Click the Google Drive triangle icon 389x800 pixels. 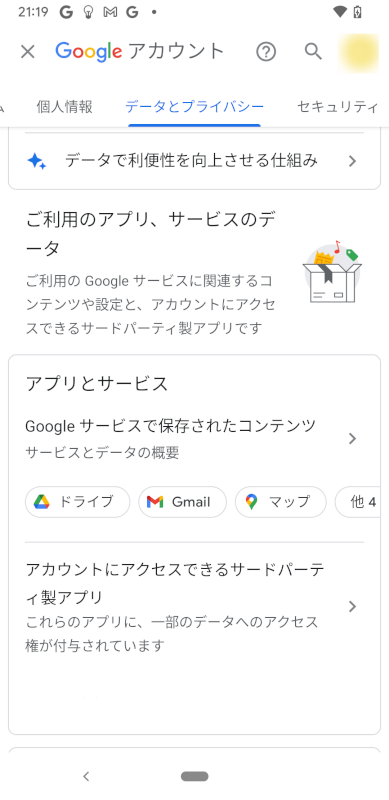tap(42, 502)
